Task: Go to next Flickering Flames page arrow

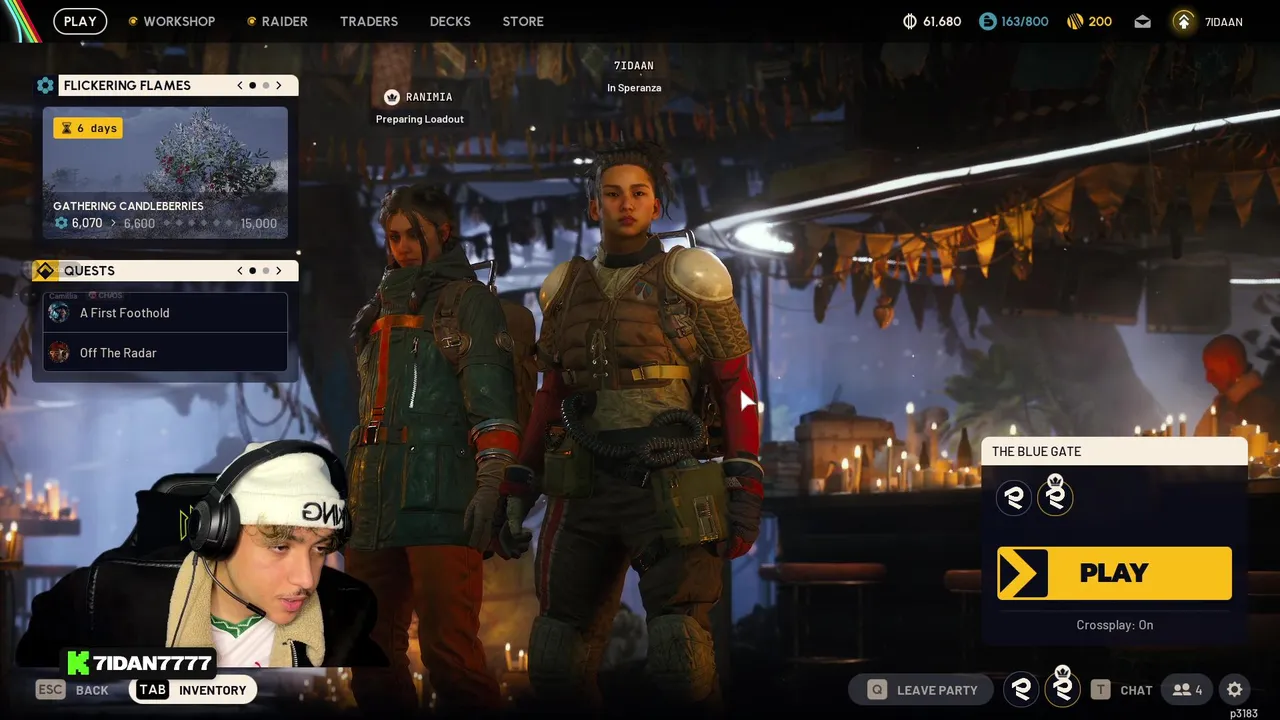Action: click(279, 85)
